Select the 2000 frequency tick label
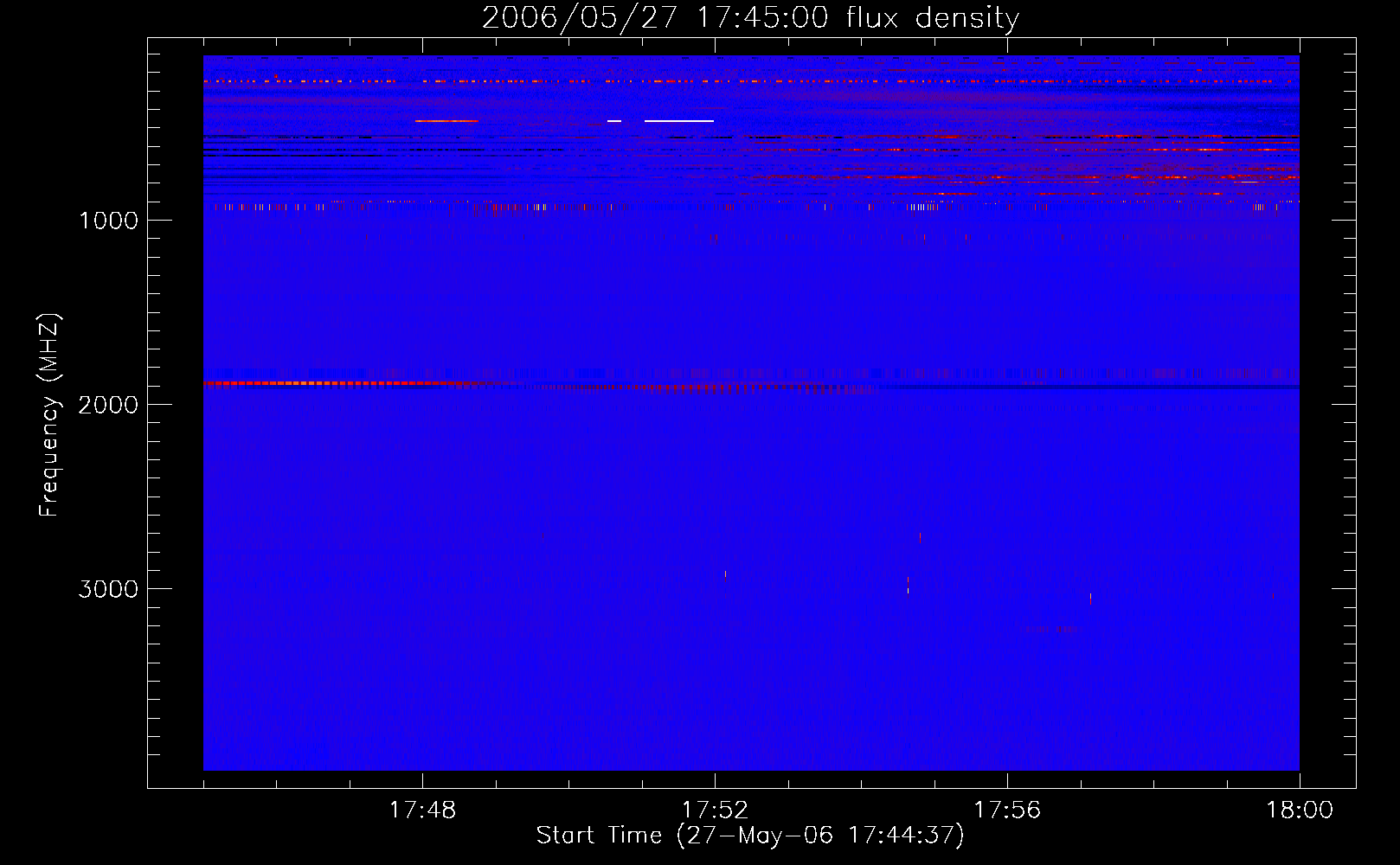 [x=108, y=405]
